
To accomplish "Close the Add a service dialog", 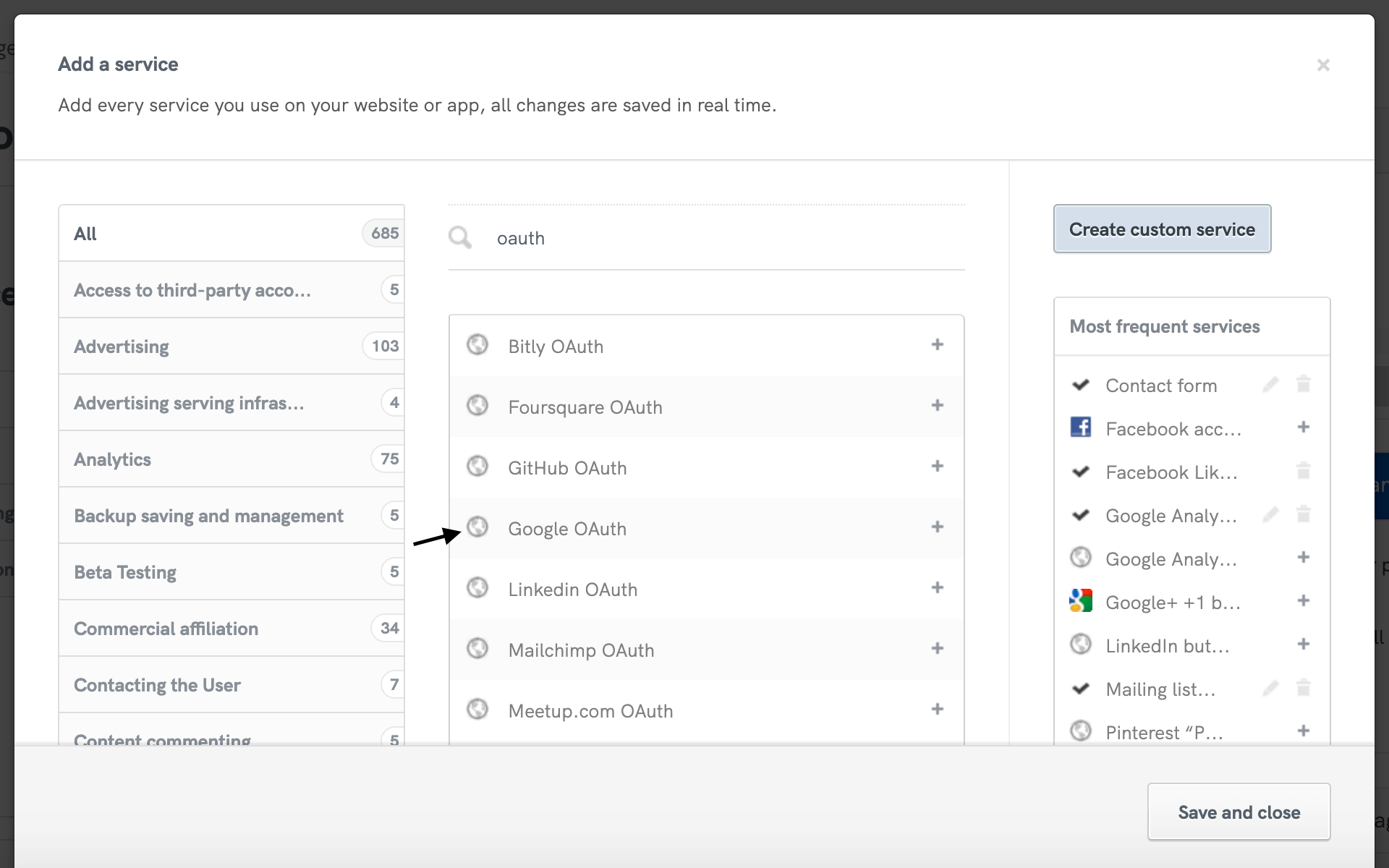I will pyautogui.click(x=1323, y=64).
